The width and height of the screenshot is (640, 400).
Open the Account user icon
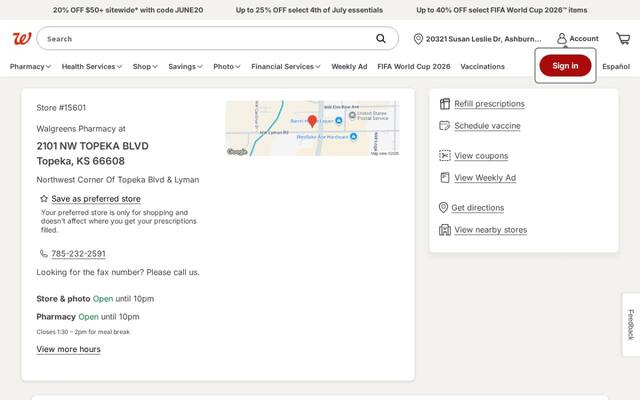click(x=562, y=38)
